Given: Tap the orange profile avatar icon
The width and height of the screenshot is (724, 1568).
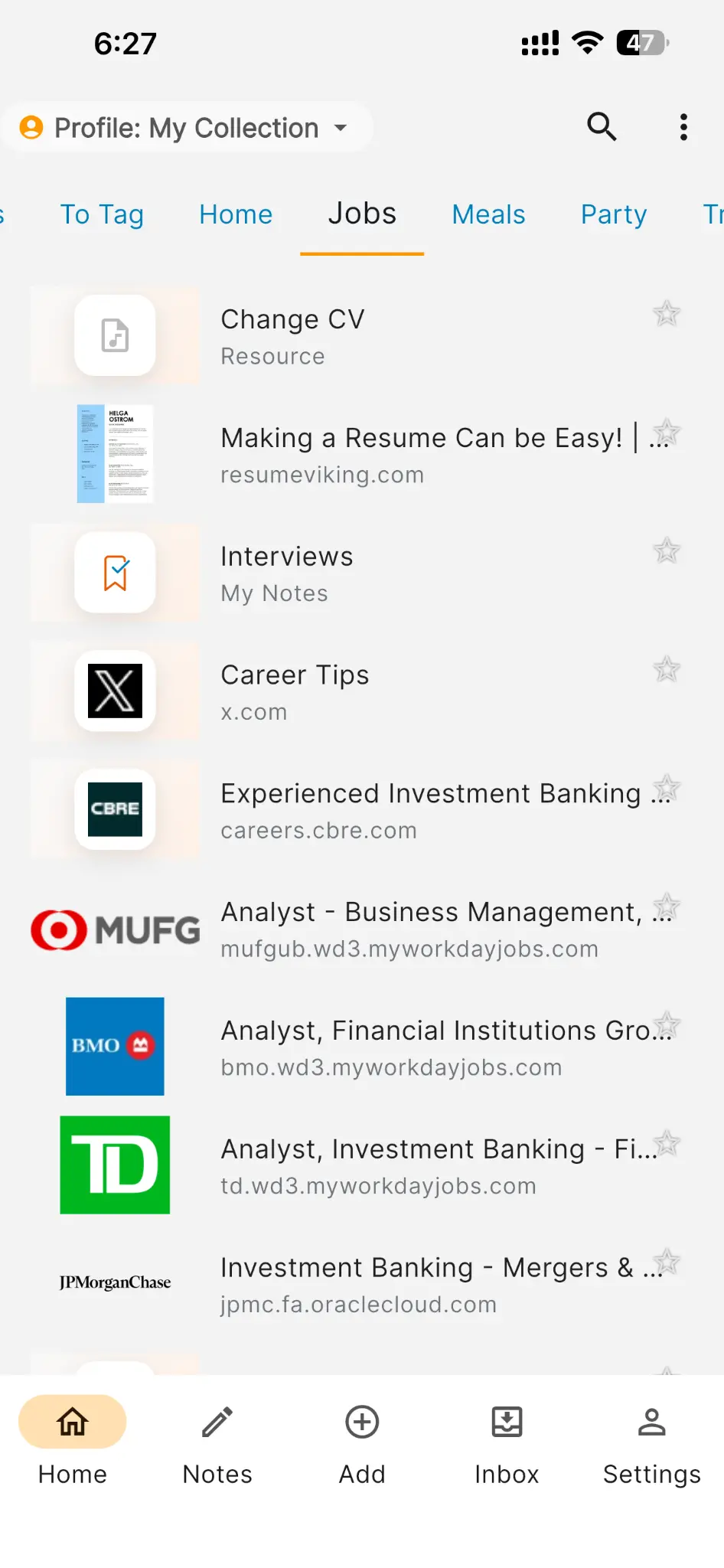Looking at the screenshot, I should click(31, 127).
